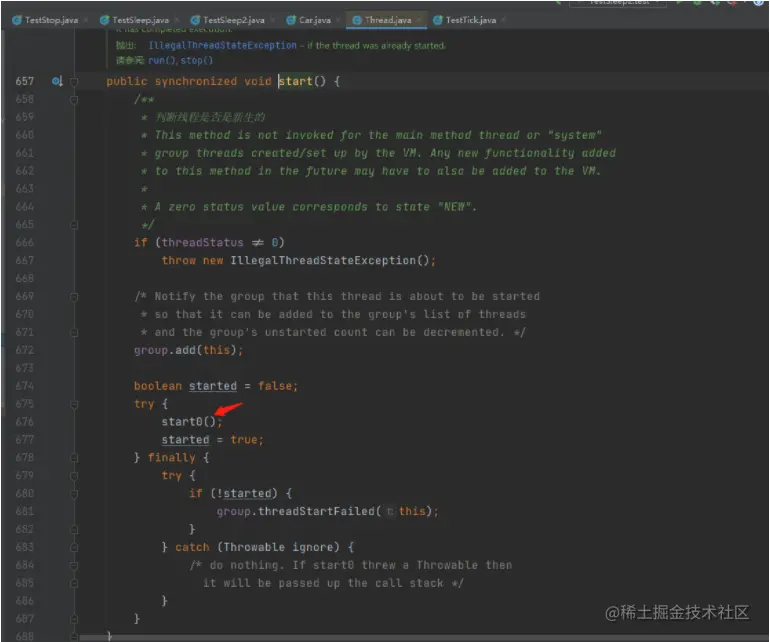Click the started variable in its declaration

(213, 386)
